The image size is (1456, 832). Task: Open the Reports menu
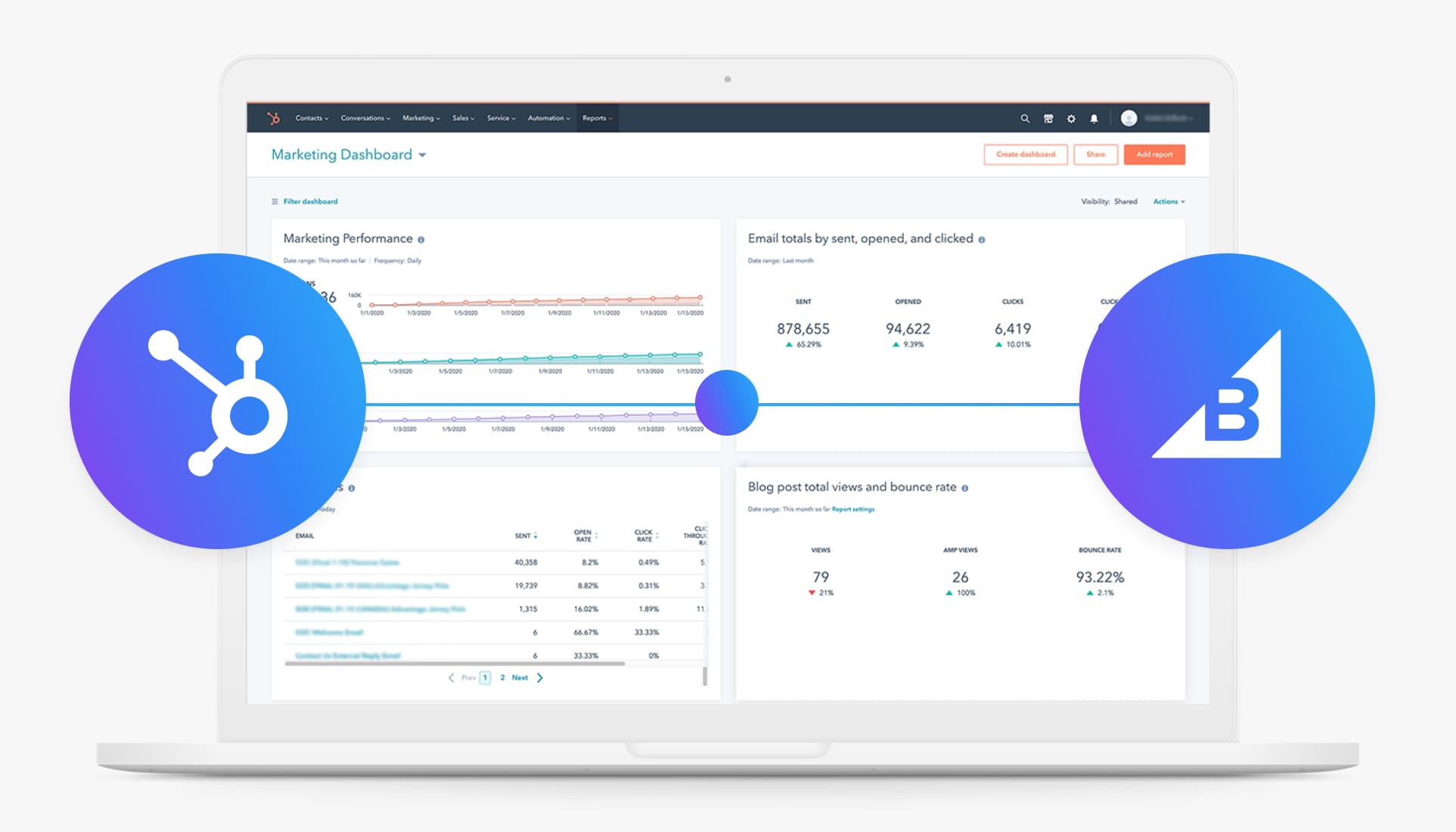coord(598,118)
